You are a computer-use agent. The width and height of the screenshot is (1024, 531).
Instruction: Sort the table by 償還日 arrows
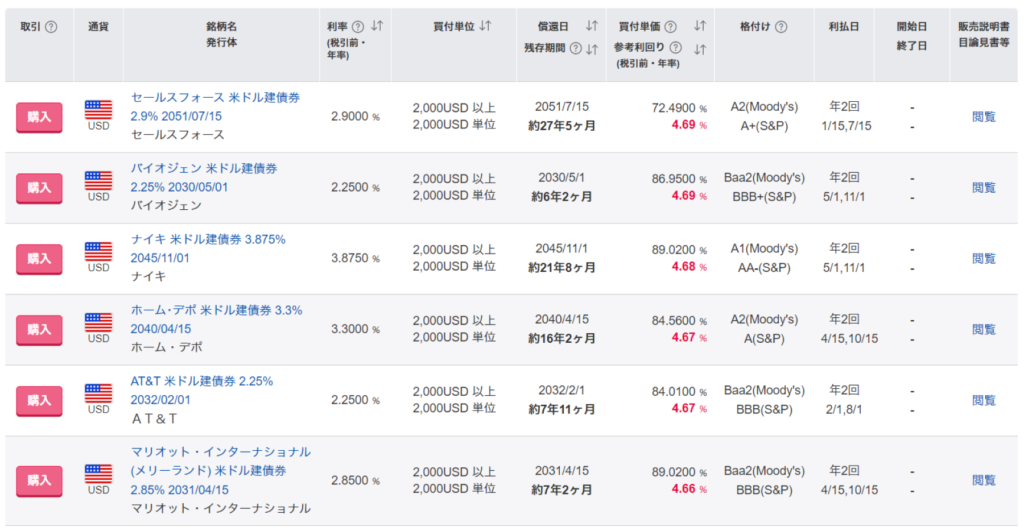pyautogui.click(x=591, y=27)
